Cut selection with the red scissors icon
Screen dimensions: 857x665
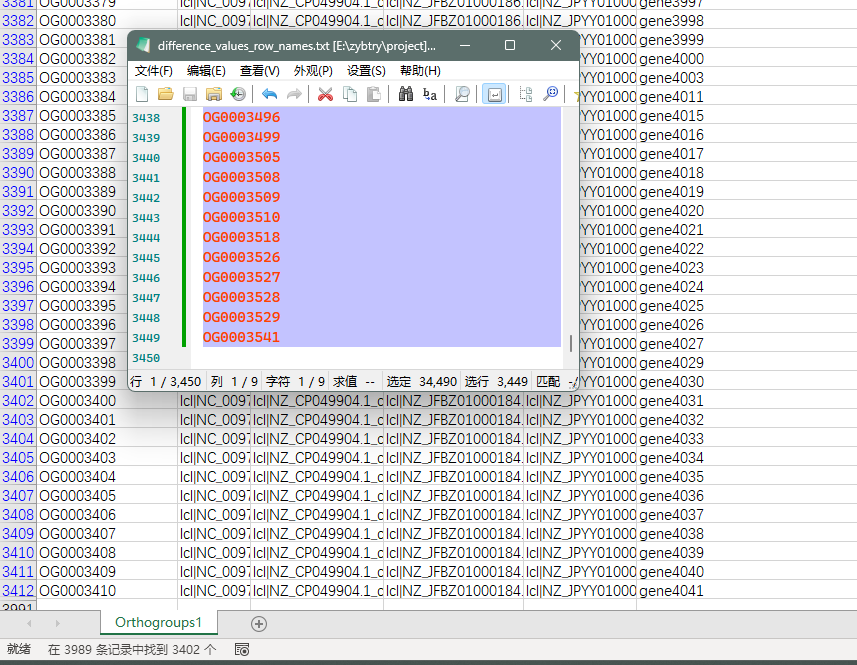[325, 94]
